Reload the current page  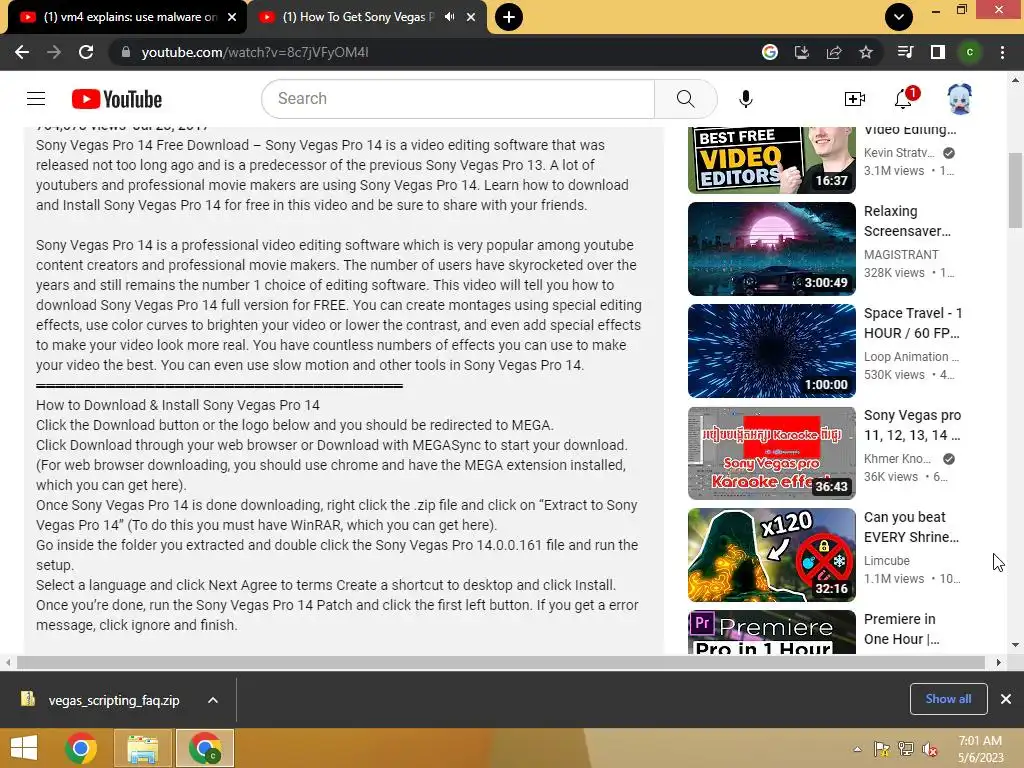click(x=86, y=52)
